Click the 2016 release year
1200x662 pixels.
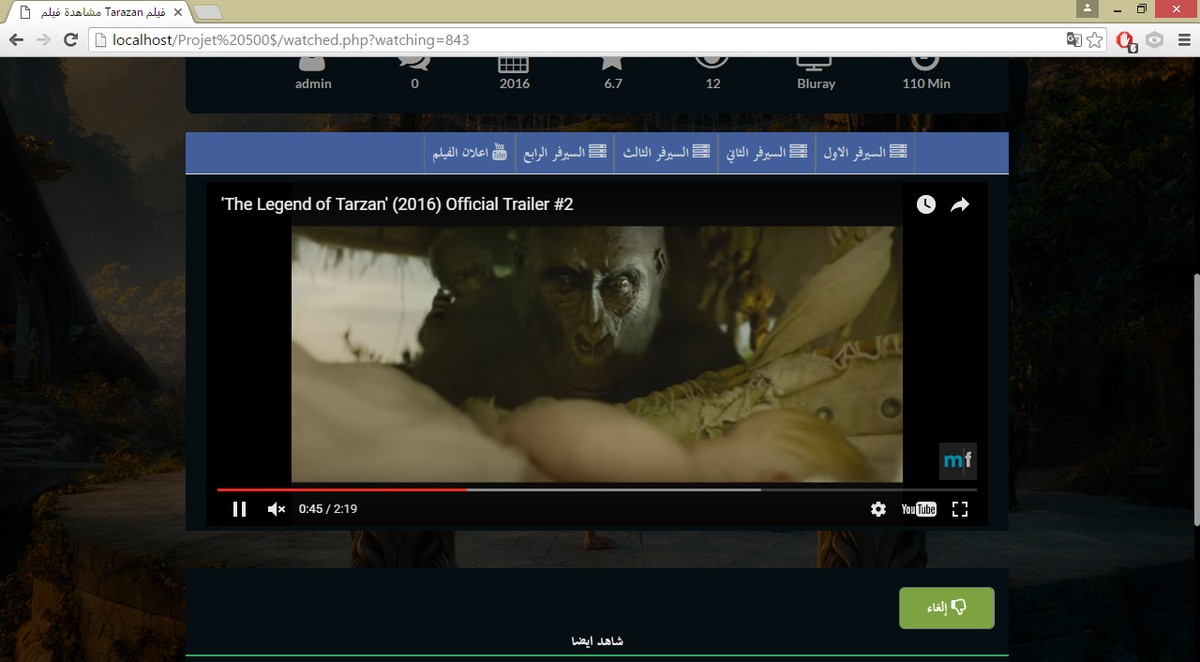point(514,84)
